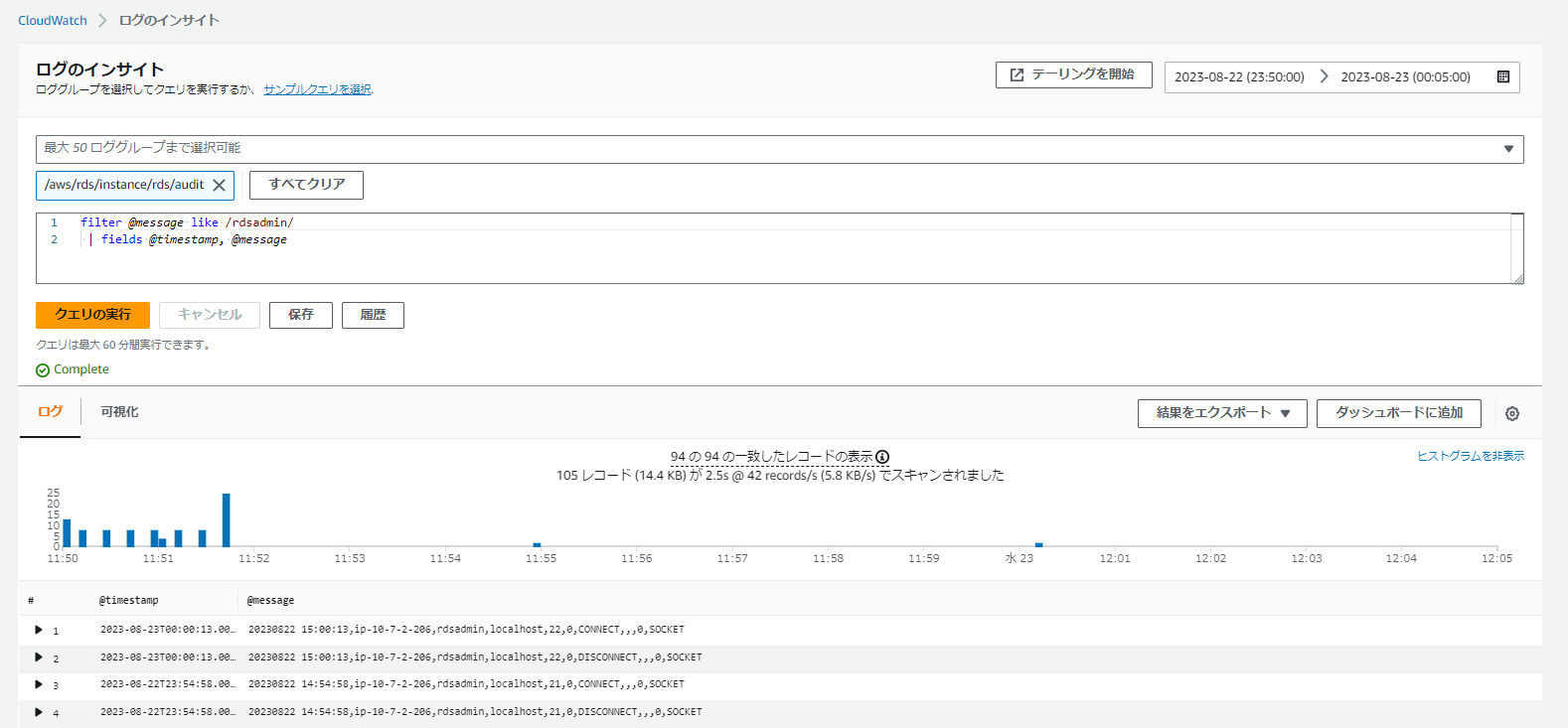Click the start tailing button (テーリングを開始)
This screenshot has width=1568, height=728.
(x=1073, y=74)
